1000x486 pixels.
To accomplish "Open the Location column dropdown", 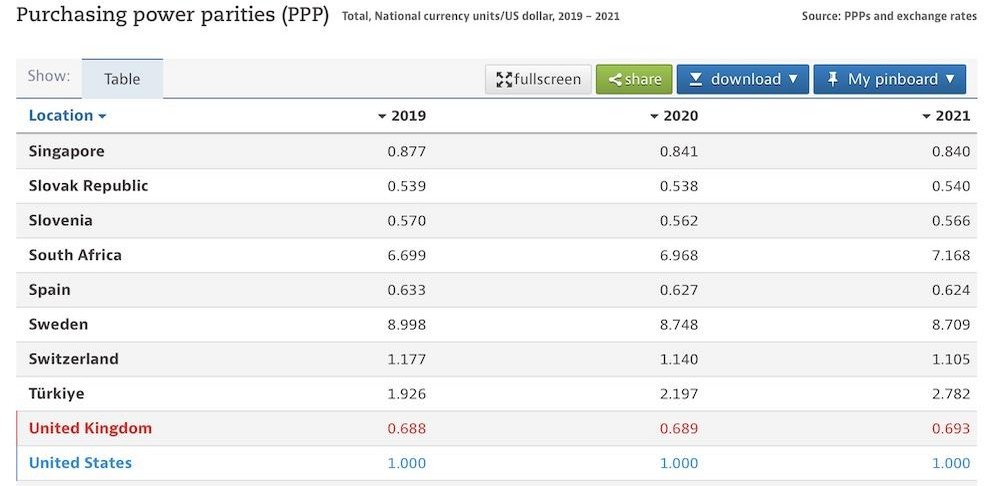I will (x=102, y=116).
